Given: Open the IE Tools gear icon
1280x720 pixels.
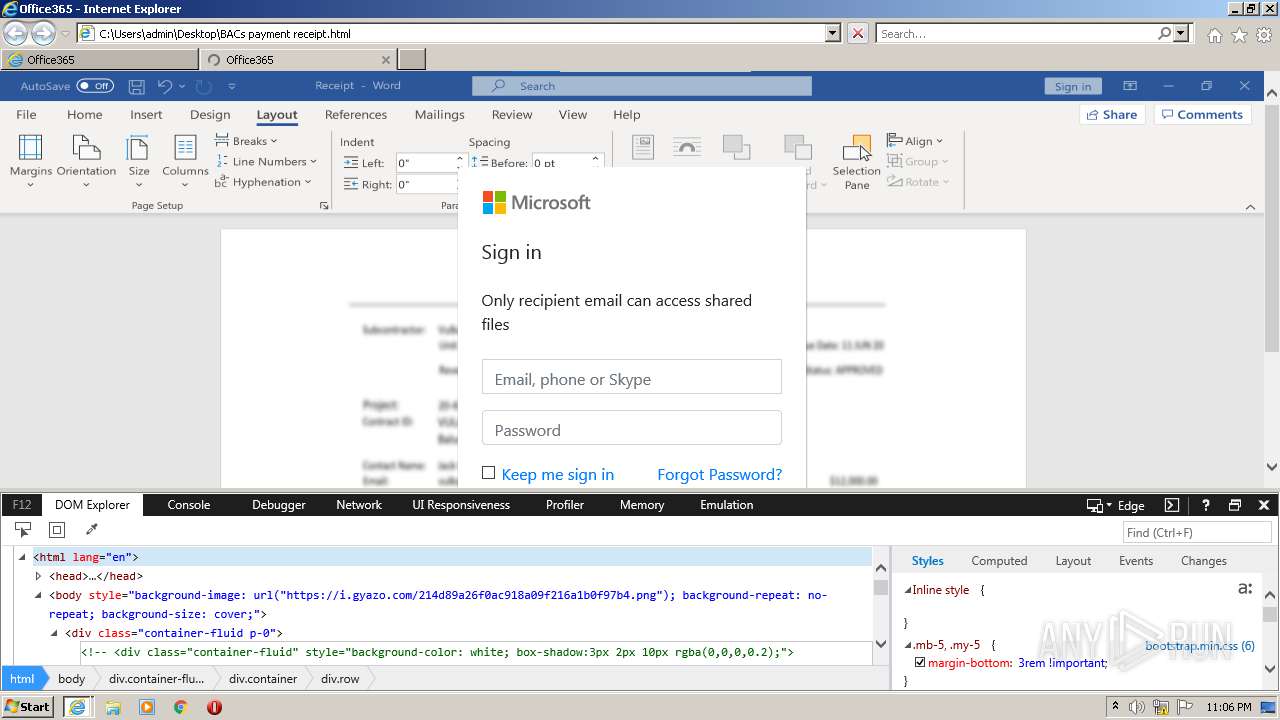Looking at the screenshot, I should coord(1264,34).
